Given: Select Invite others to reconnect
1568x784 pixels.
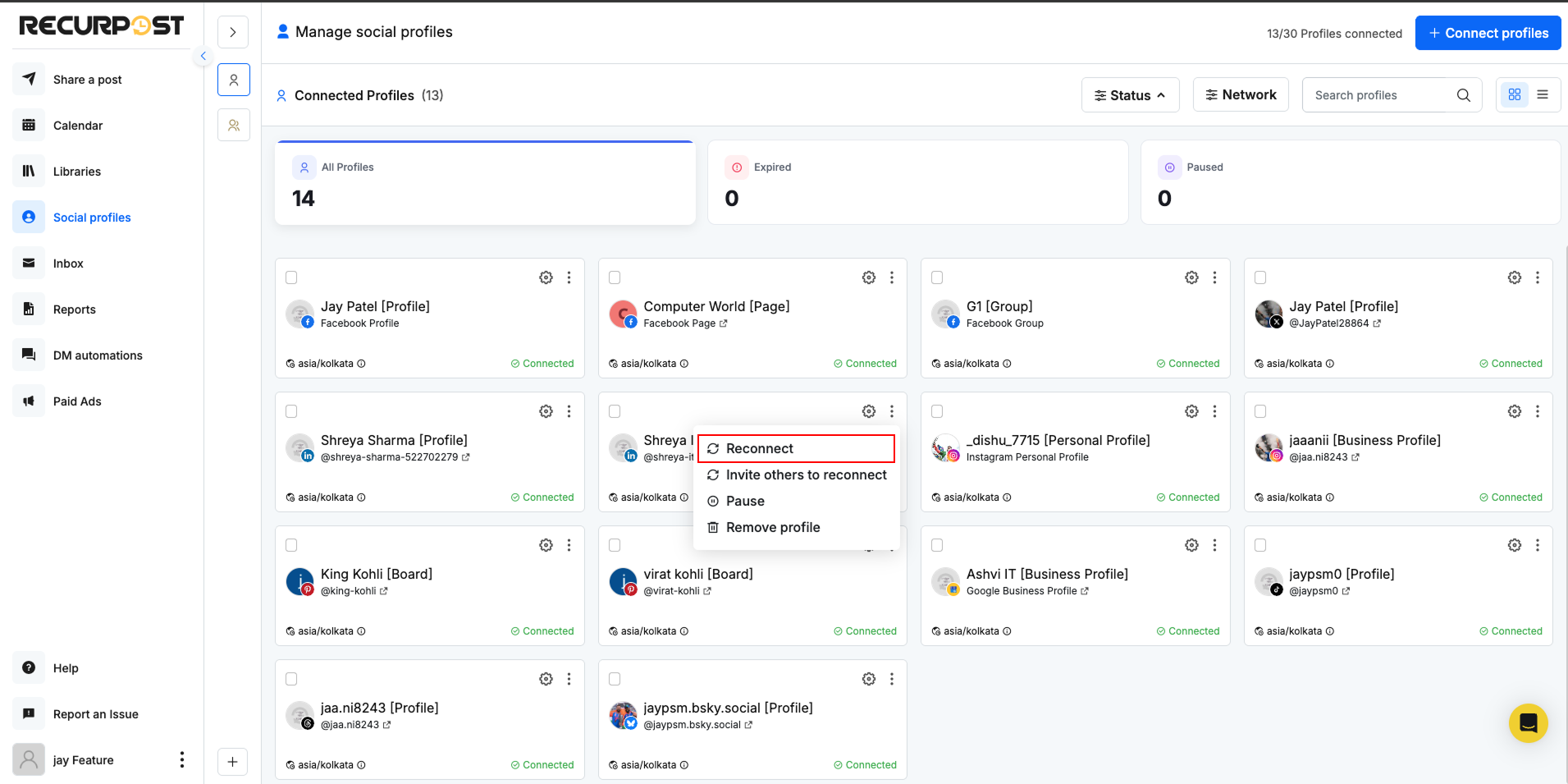Looking at the screenshot, I should [796, 475].
